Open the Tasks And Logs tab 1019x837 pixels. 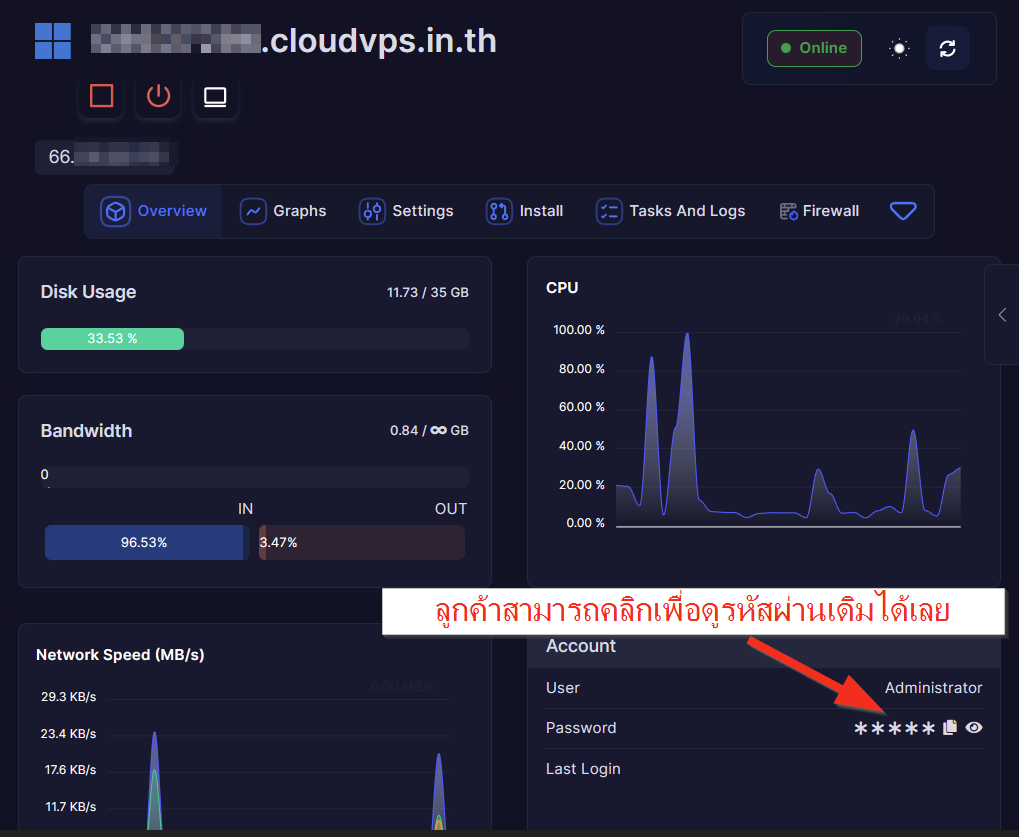tap(671, 211)
